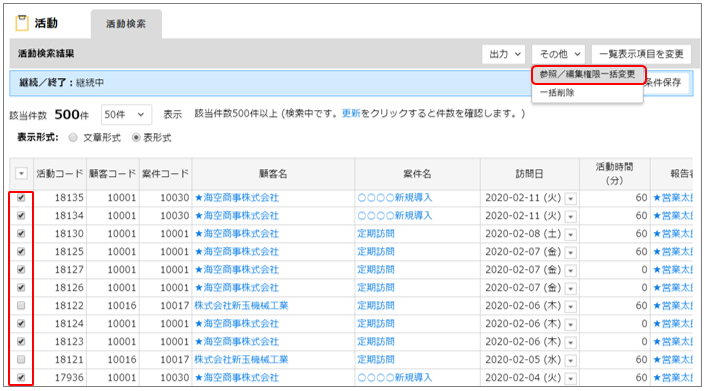This screenshot has width=705, height=391.
Task: Click the 顧客名 column header
Action: [273, 173]
